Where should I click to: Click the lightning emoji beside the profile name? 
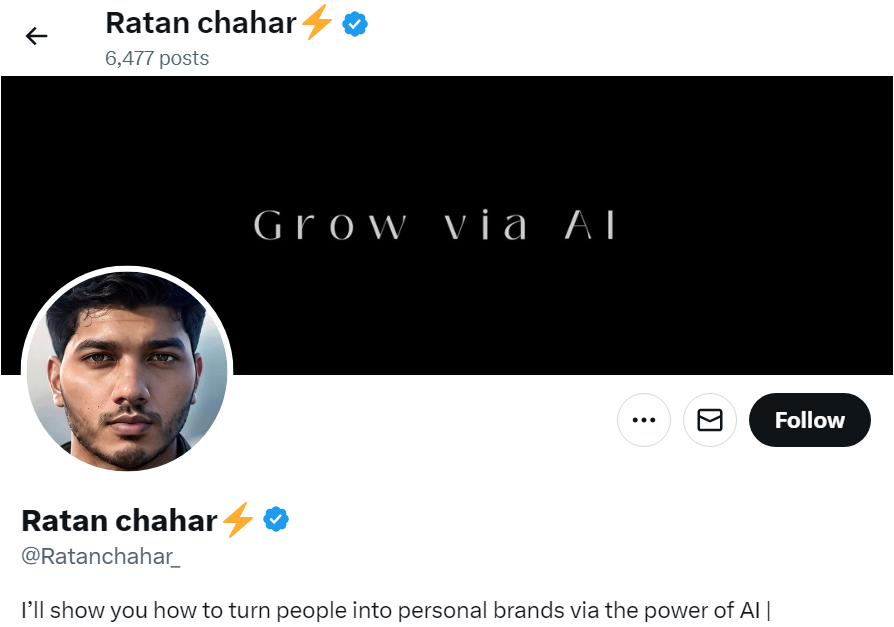(x=238, y=520)
